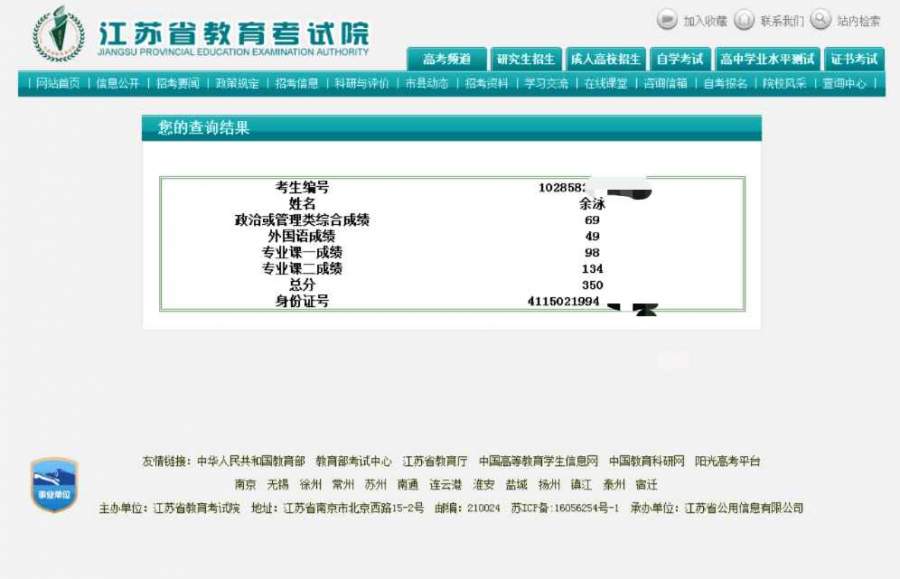Click the 专业课一成绩 label
The width and height of the screenshot is (900, 579).
point(302,252)
